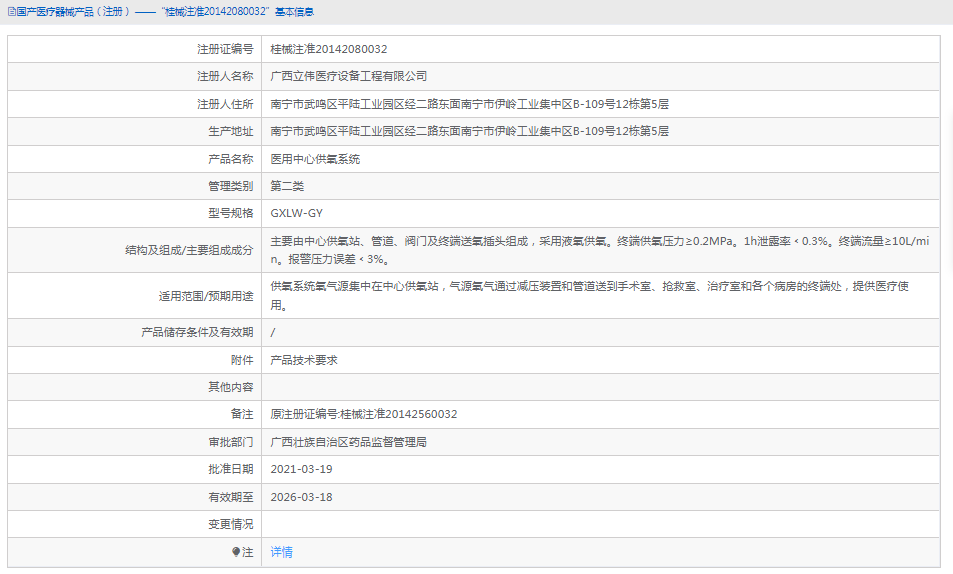Click the 其他内容 row label
953x574 pixels.
[230, 387]
